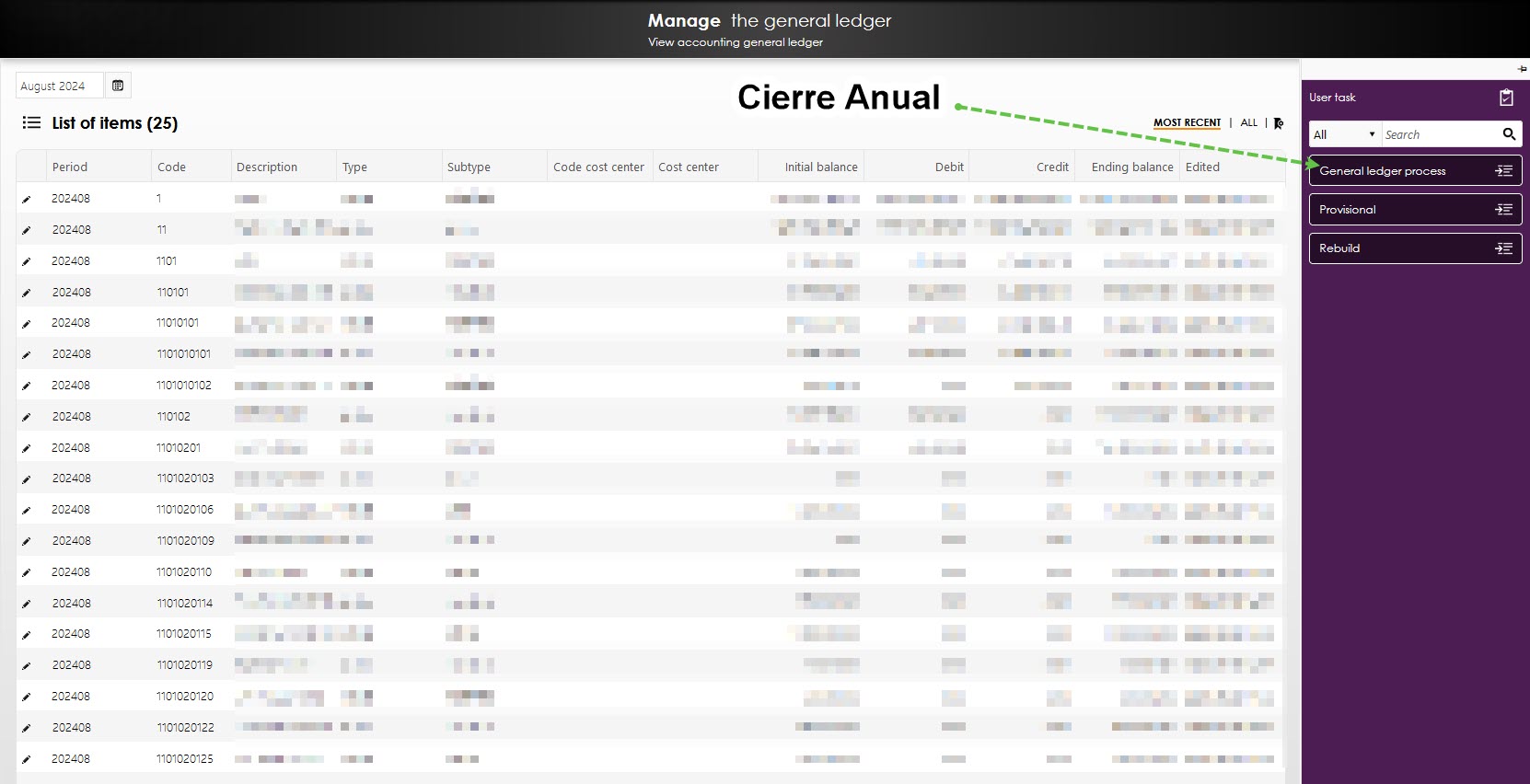Screen dimensions: 1530x784
Task: Click the search magnifier icon in User task
Action: (1509, 134)
